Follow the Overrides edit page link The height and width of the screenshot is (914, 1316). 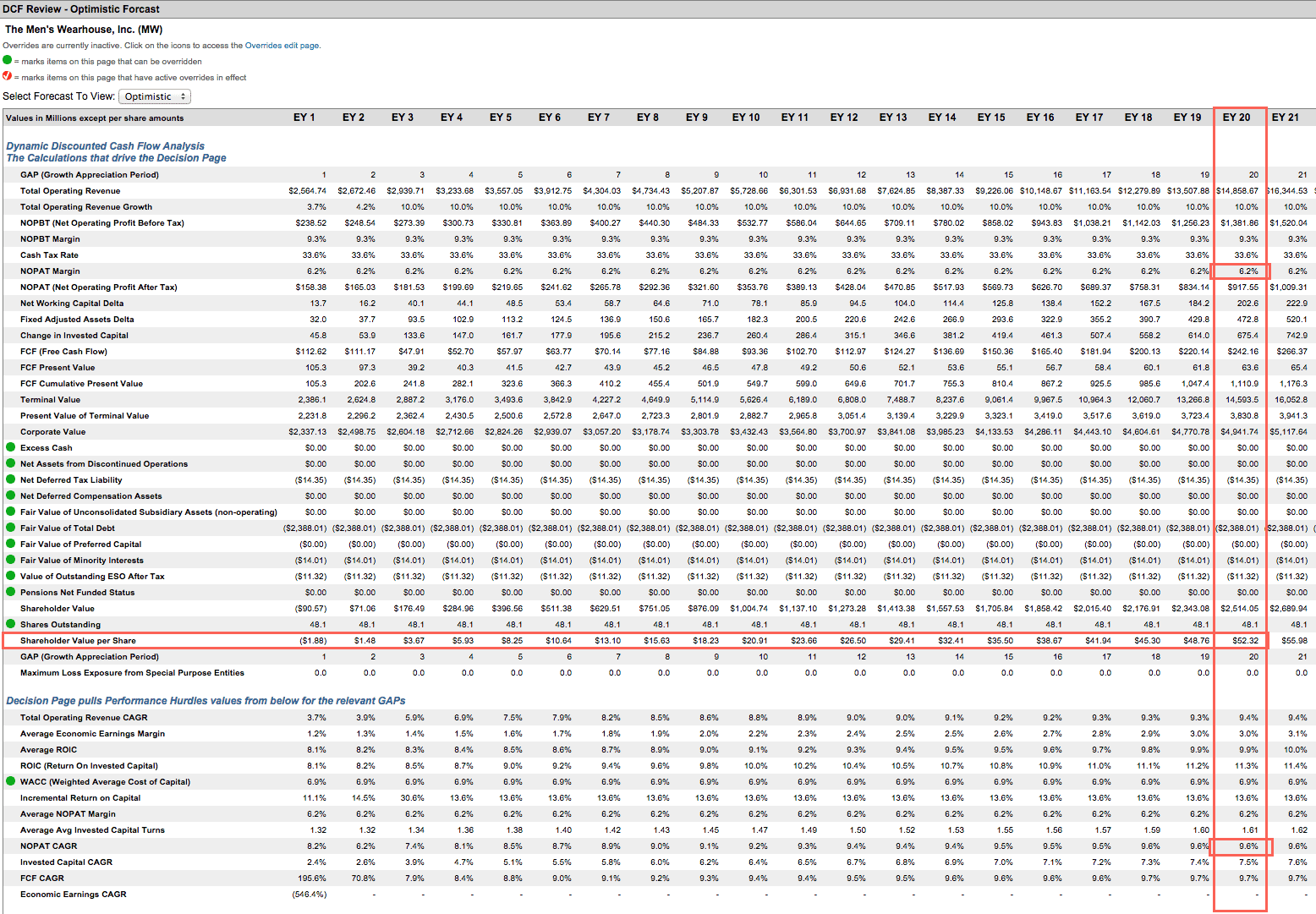[x=282, y=46]
